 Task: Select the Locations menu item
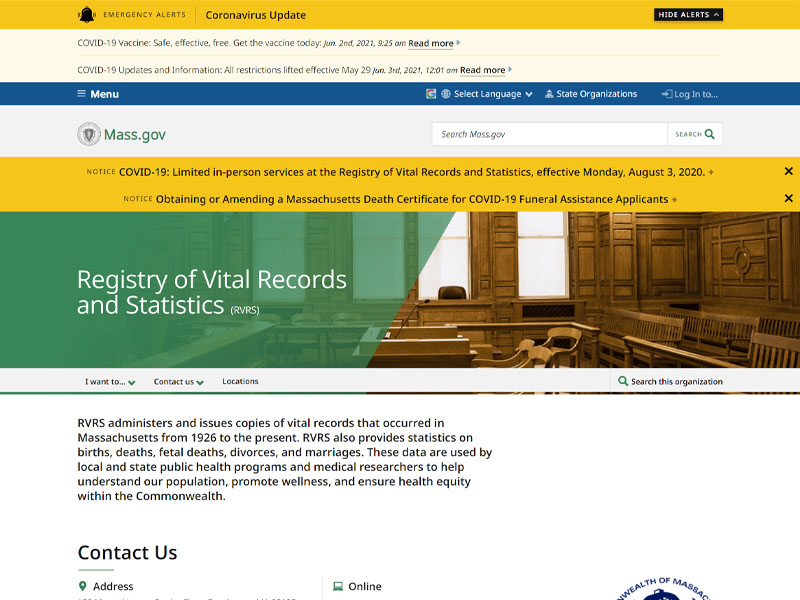point(240,381)
